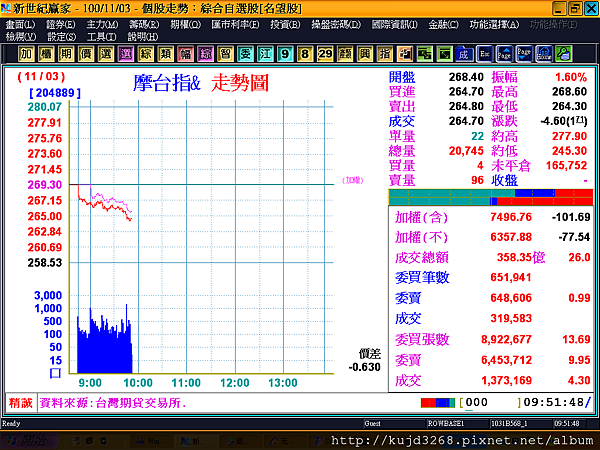Select the 價 (price) toolbar icon
This screenshot has height=450, width=600.
click(86, 54)
